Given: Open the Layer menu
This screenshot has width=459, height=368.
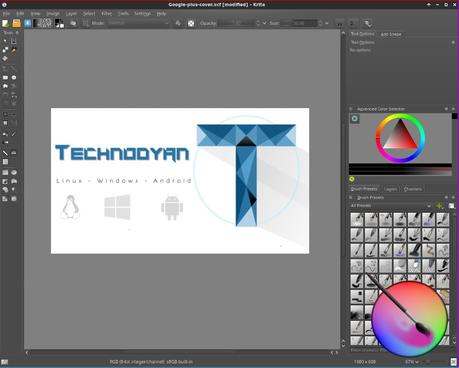Looking at the screenshot, I should pos(71,14).
